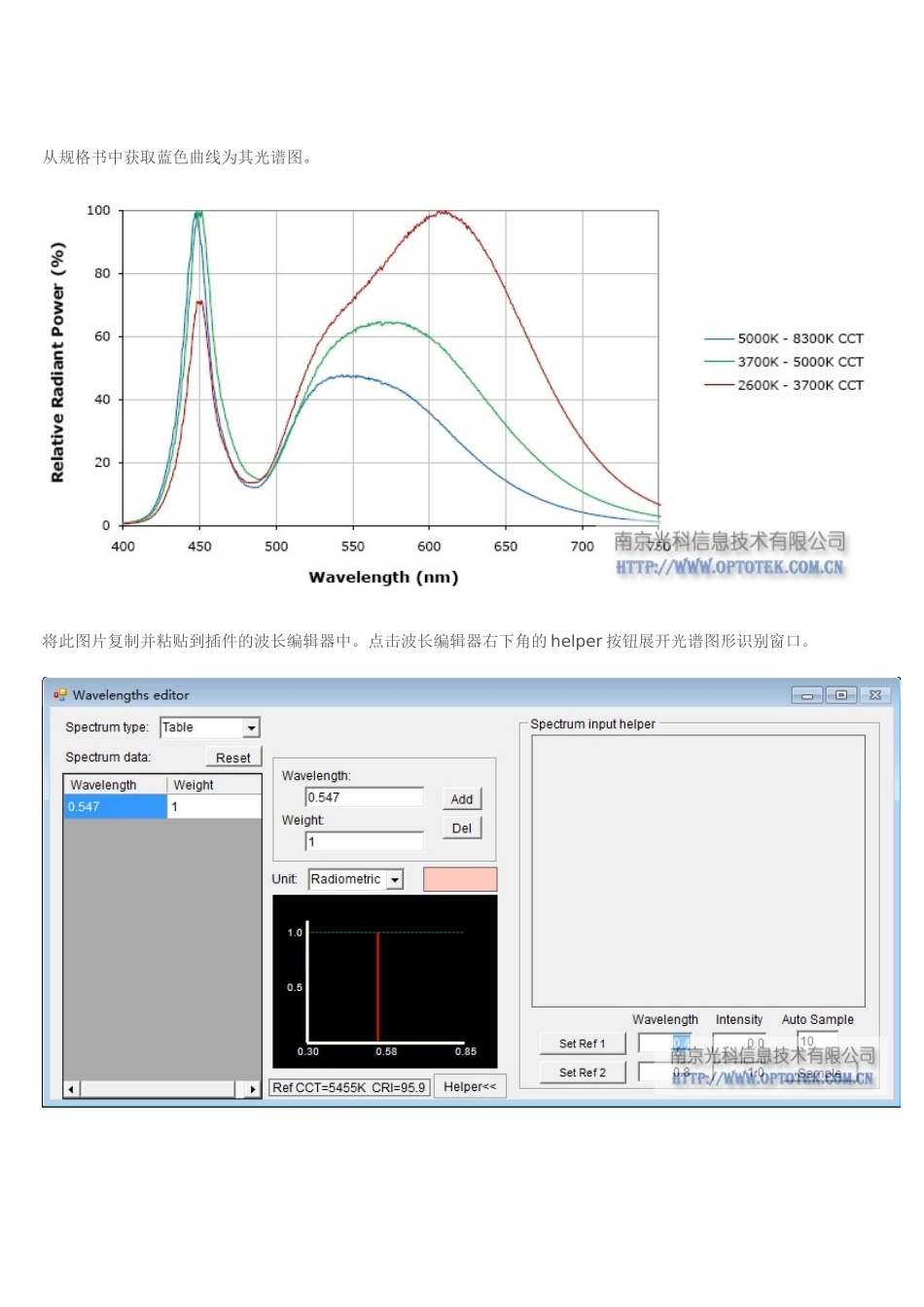The image size is (924, 1307).
Task: Select the weight cell with value 1
Action: tap(214, 807)
